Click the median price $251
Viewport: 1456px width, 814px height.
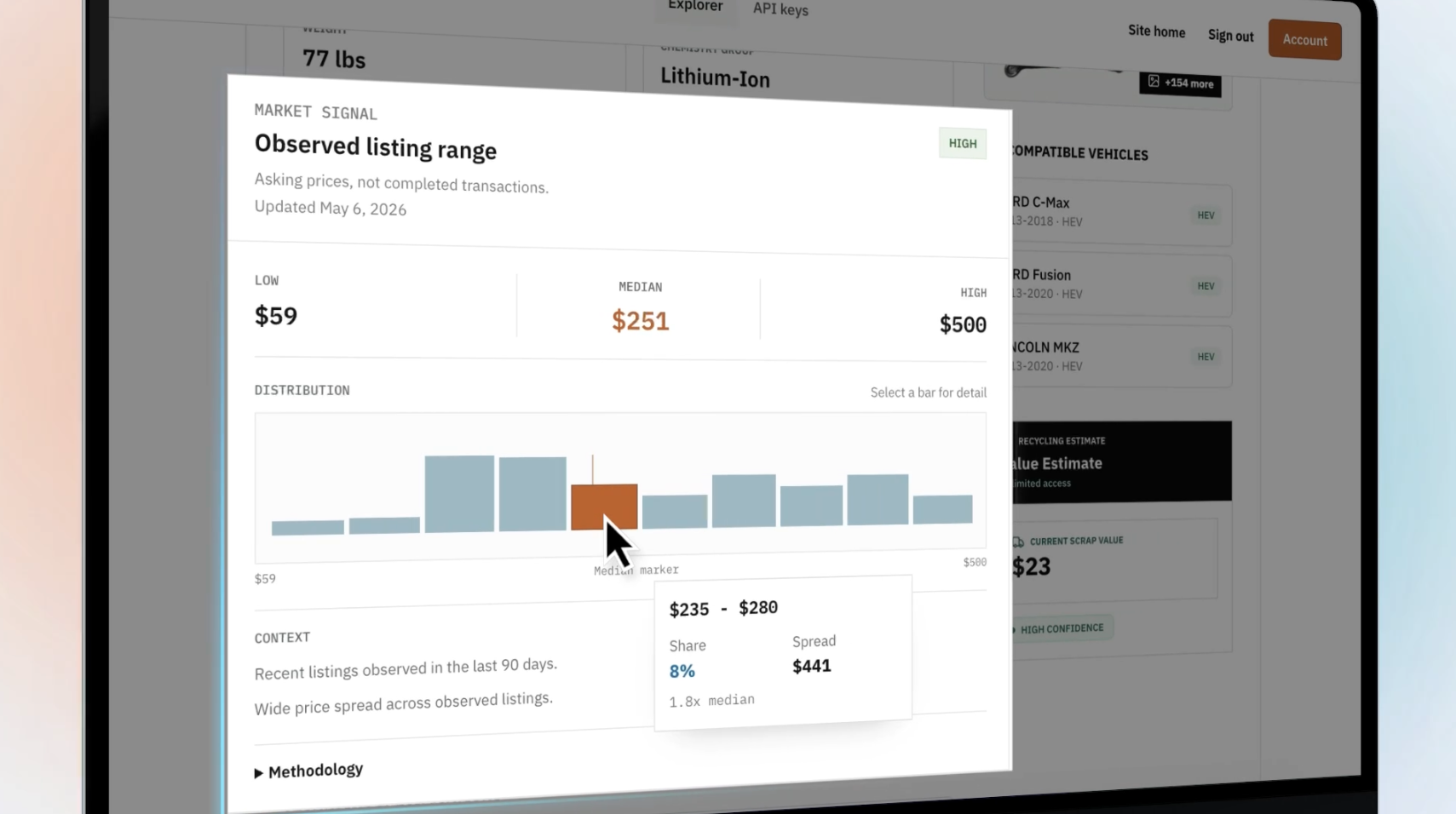pos(640,321)
